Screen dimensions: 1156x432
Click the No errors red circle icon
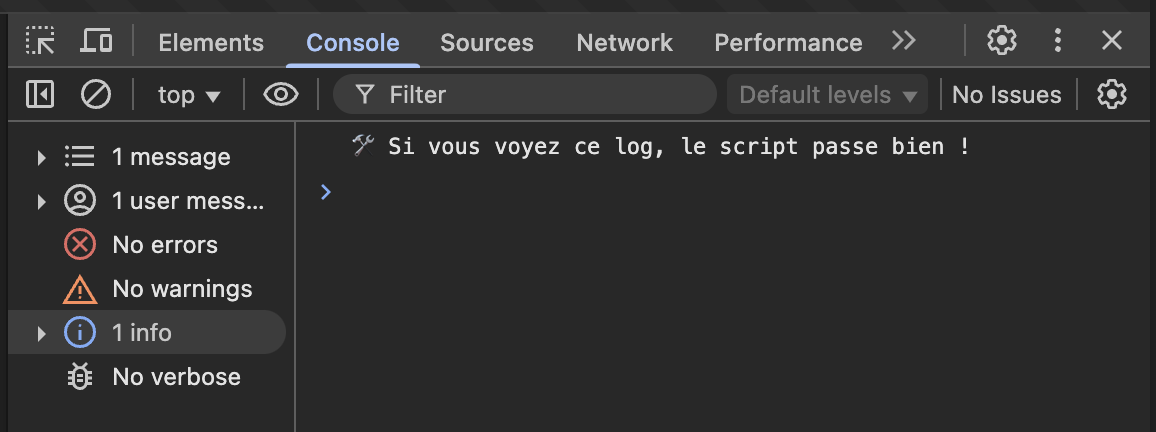80,245
